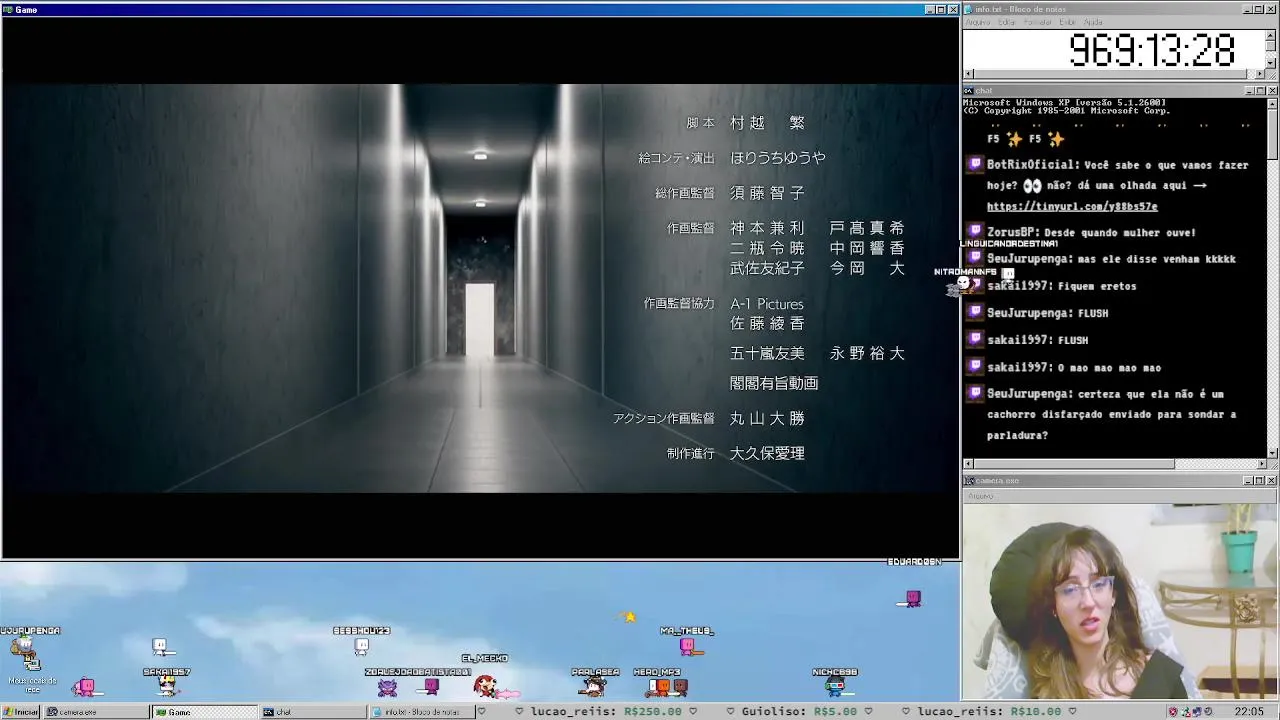1280x720 pixels.
Task: Open the tinyurl.com link in chat
Action: tap(1072, 206)
